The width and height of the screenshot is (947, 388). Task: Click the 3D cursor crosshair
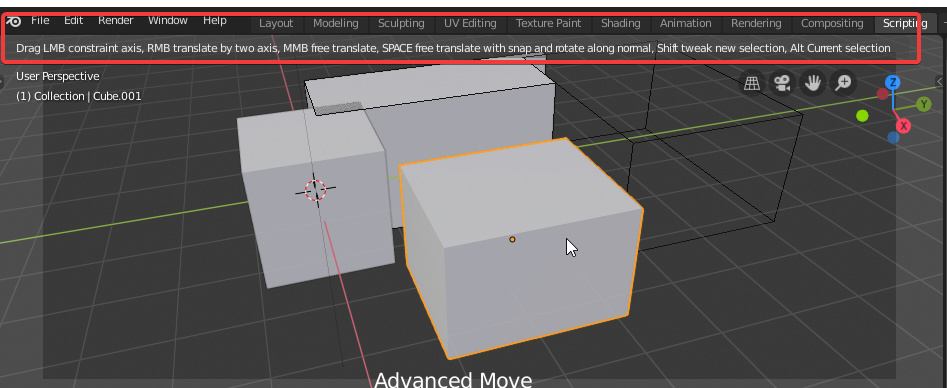[x=315, y=190]
